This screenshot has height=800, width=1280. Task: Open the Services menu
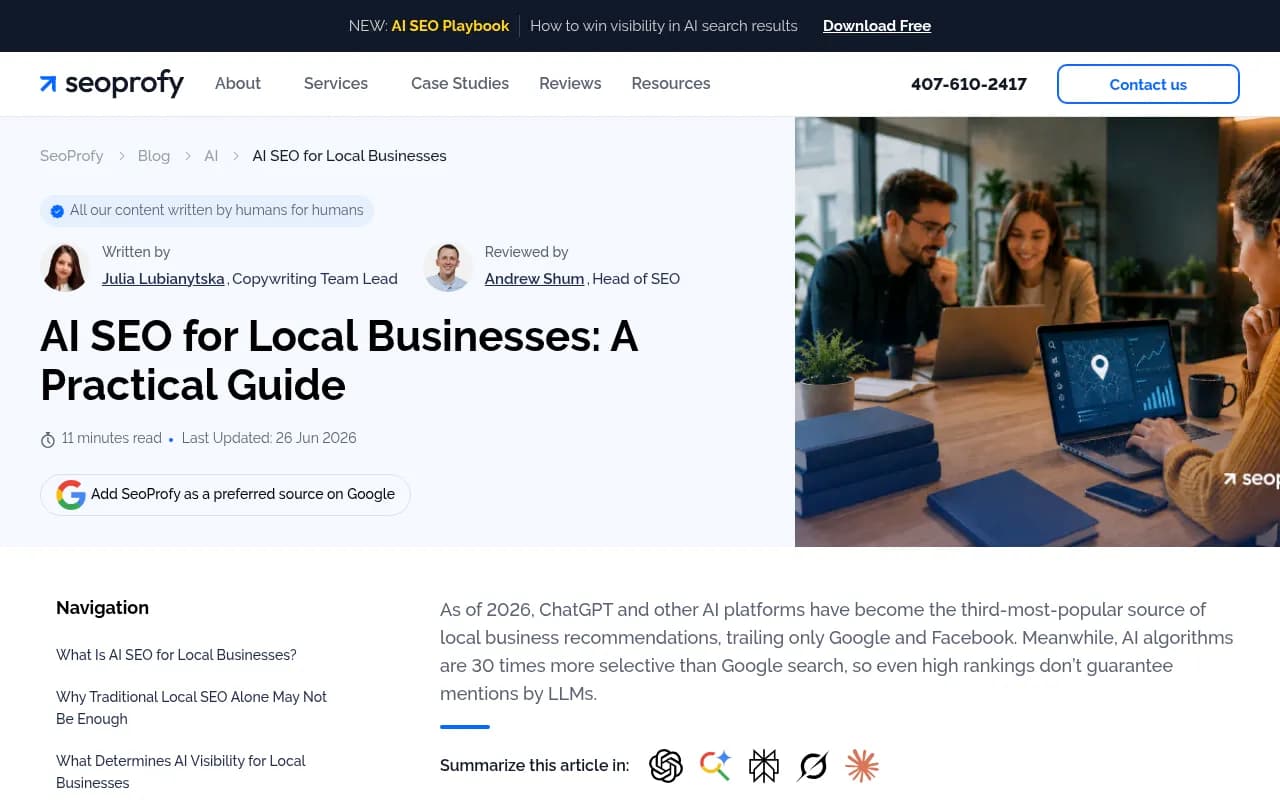[336, 84]
